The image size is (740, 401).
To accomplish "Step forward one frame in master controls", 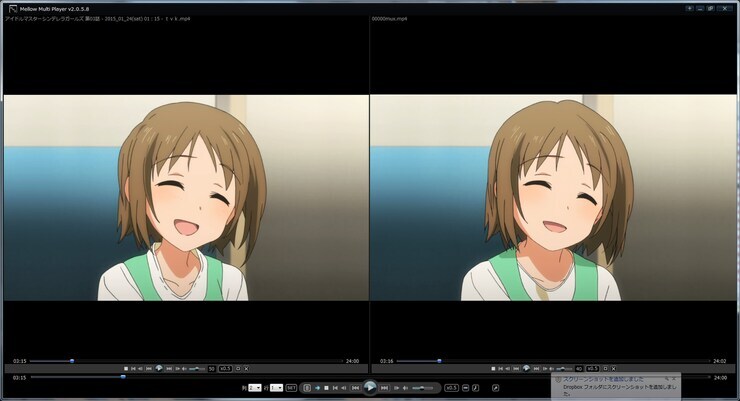I will (x=396, y=388).
